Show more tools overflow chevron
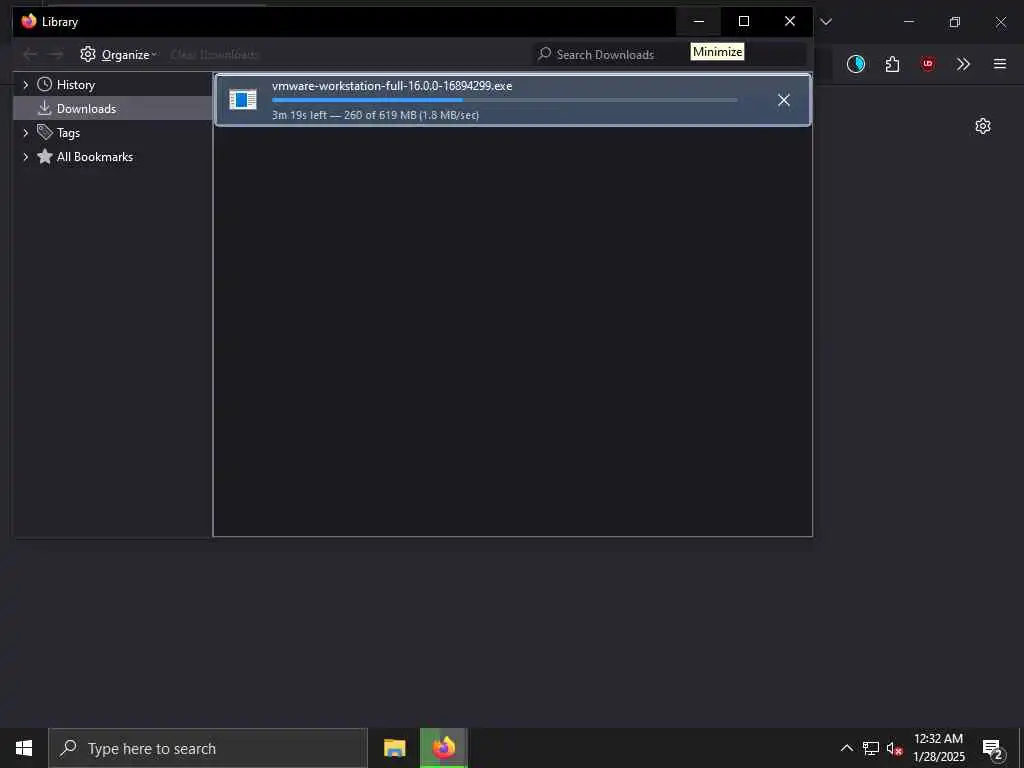Screen dimensions: 1024x768 [963, 64]
